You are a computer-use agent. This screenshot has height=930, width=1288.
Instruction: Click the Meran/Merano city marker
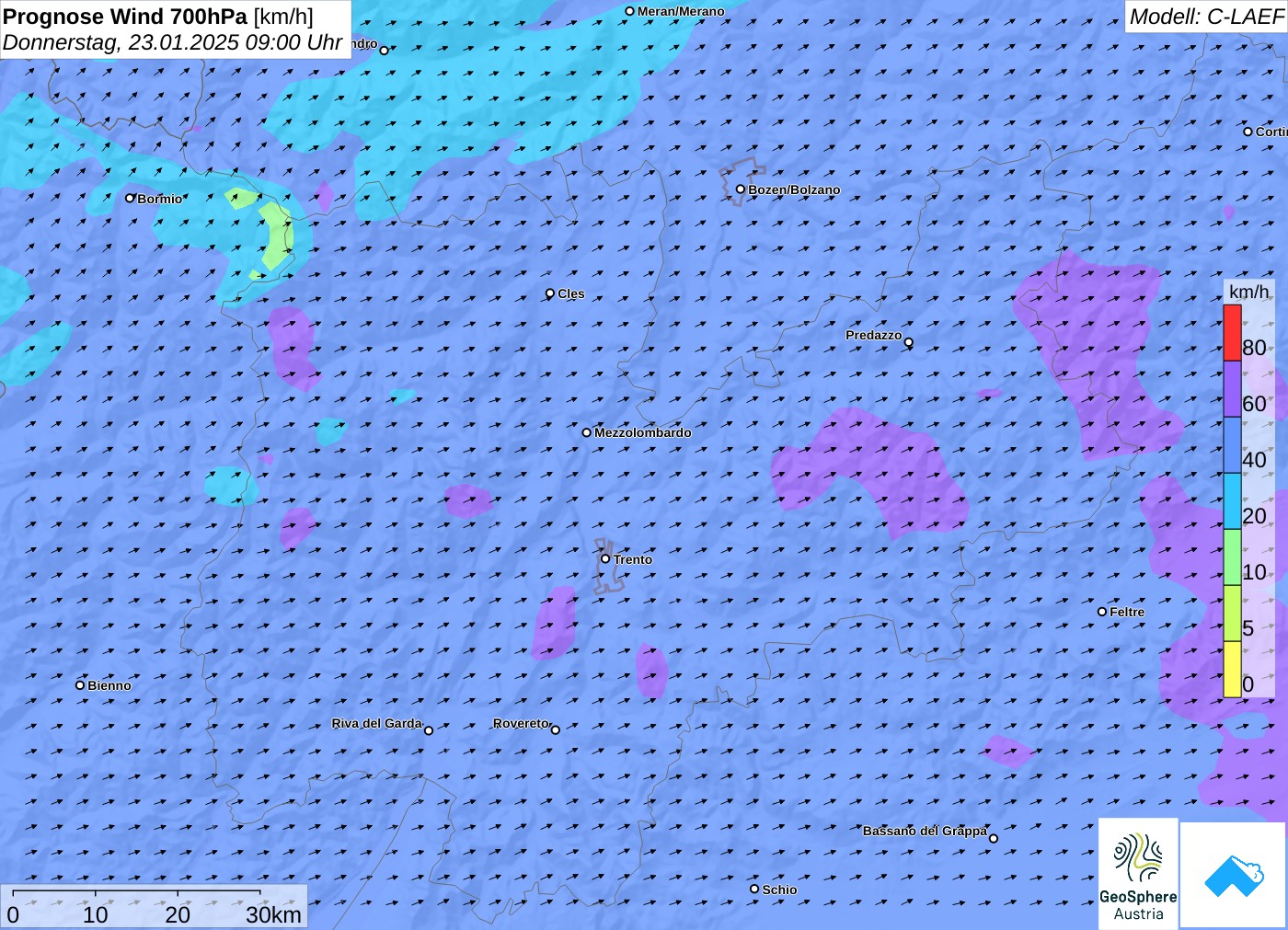(x=630, y=12)
